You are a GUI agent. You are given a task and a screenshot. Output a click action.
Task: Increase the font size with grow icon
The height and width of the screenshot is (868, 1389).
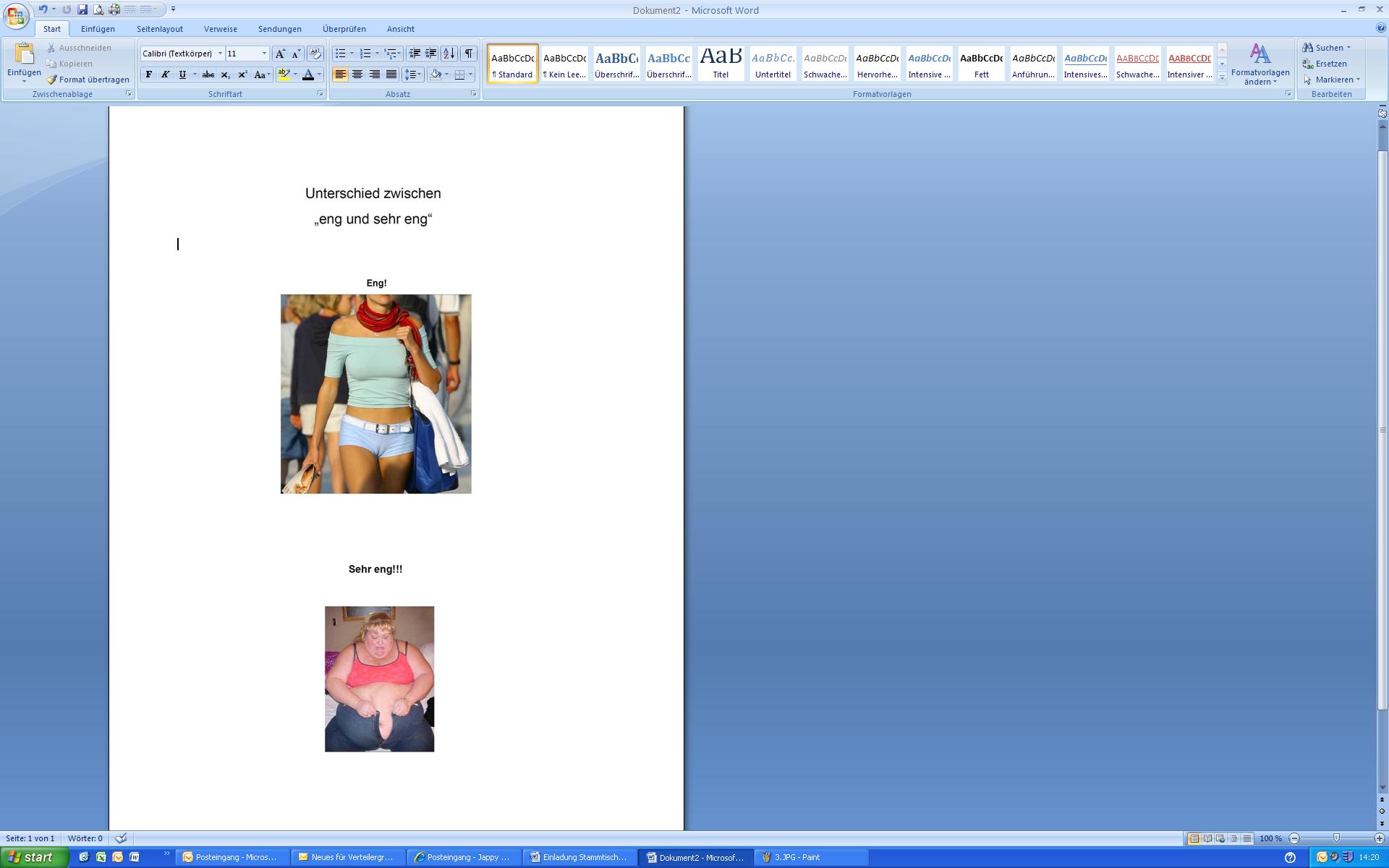(280, 54)
